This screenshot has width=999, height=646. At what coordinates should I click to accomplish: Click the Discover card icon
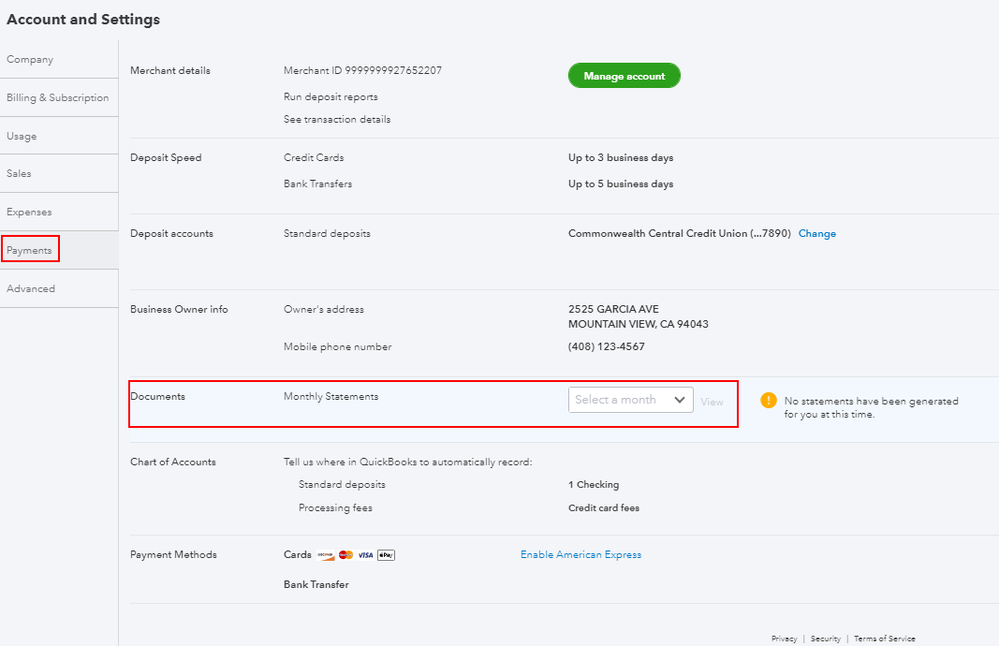[x=325, y=555]
